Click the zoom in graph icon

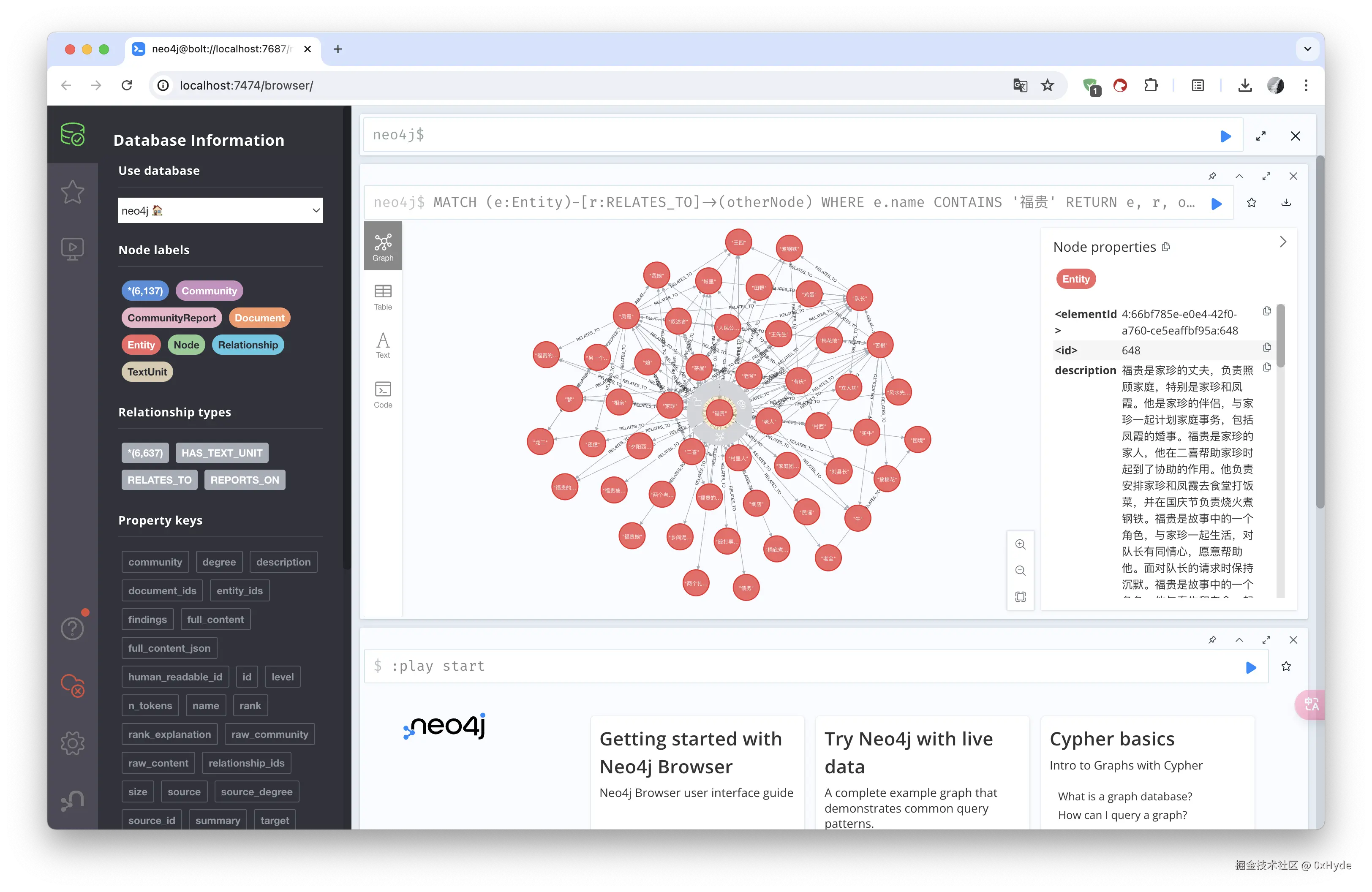[1020, 544]
